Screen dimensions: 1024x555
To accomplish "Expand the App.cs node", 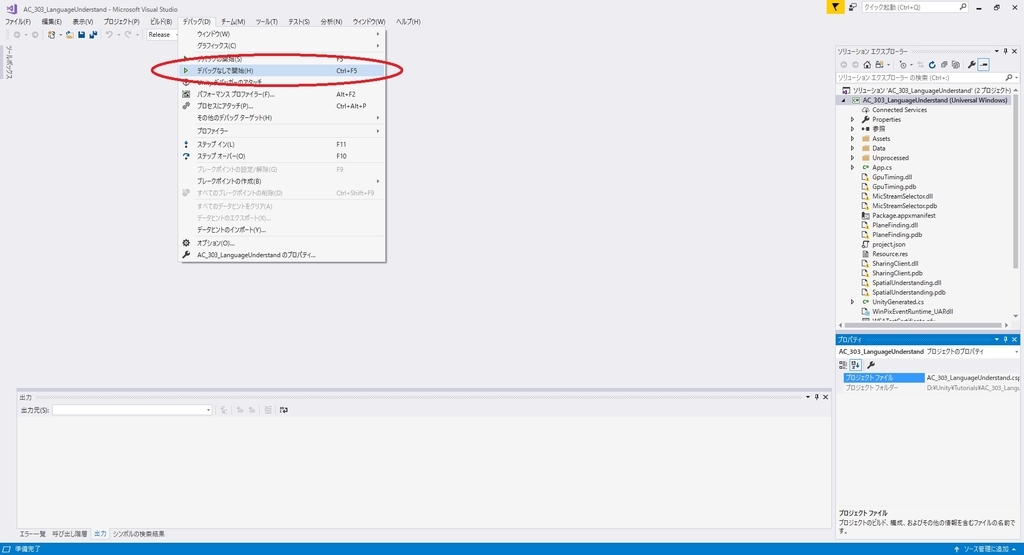I will [852, 168].
